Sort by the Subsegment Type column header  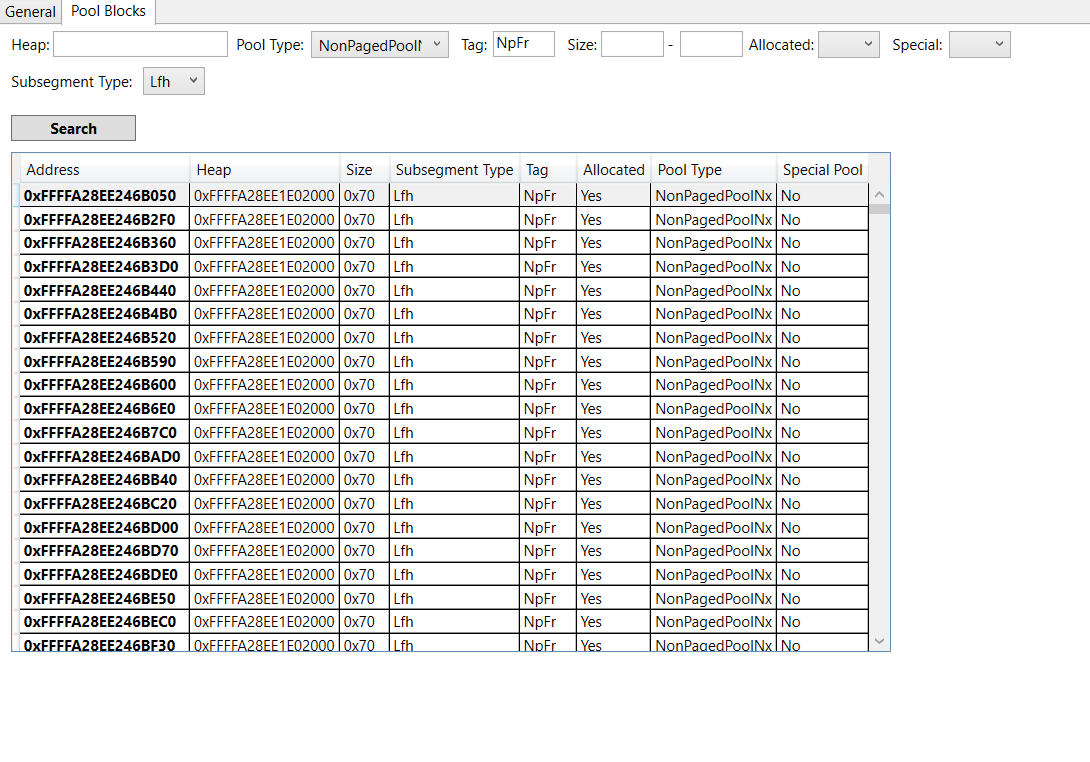click(454, 170)
